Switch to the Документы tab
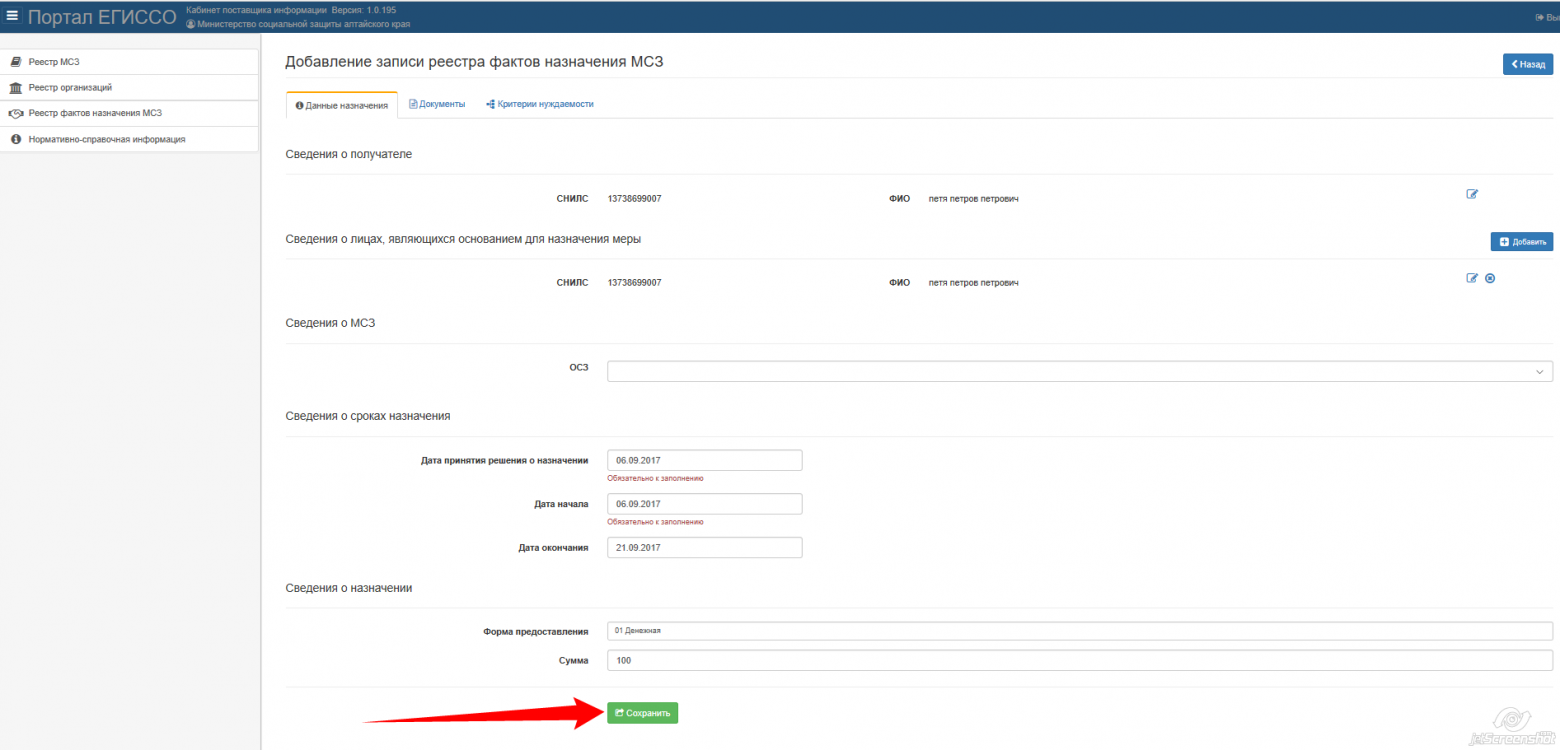This screenshot has width=1560, height=750. (x=437, y=104)
